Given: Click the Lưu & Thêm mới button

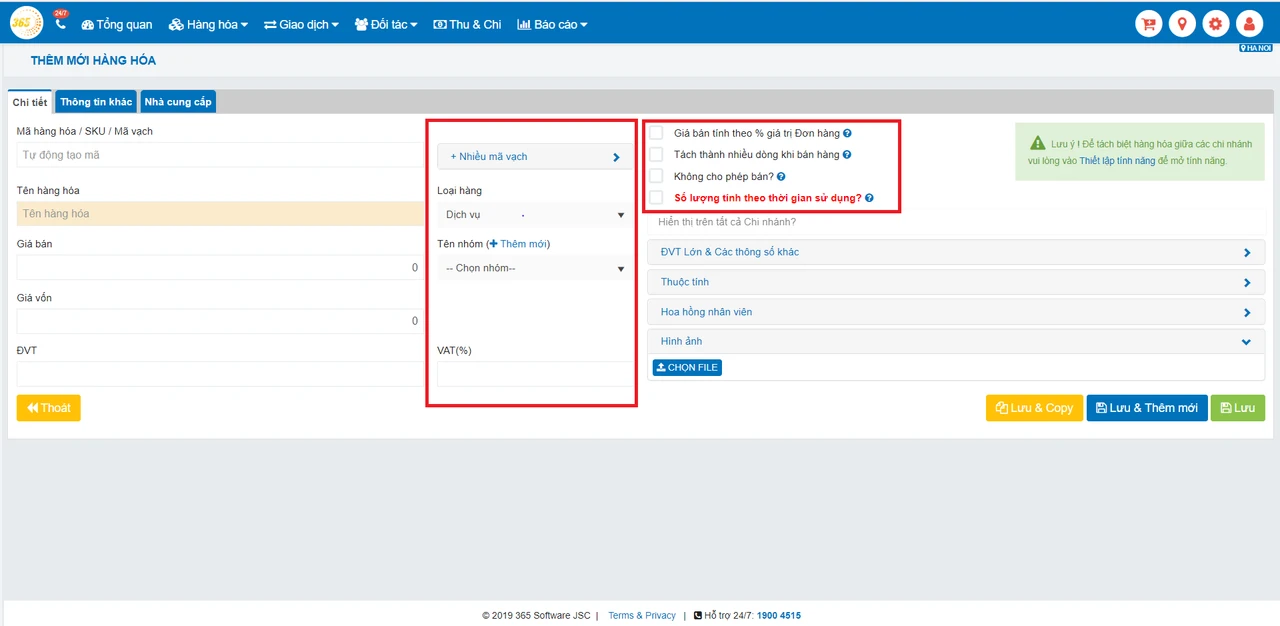Looking at the screenshot, I should [x=1147, y=408].
